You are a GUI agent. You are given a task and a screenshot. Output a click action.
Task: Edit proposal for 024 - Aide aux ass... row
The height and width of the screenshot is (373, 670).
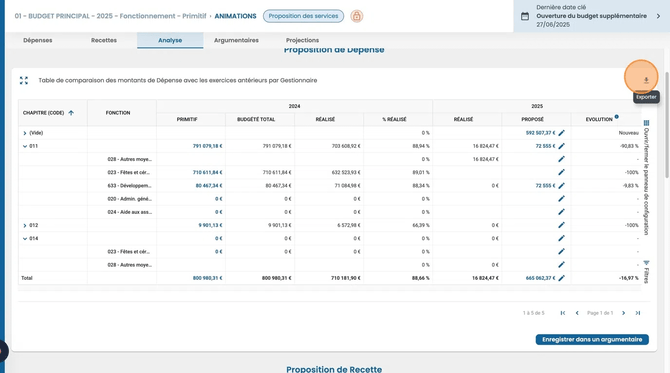[x=561, y=212]
